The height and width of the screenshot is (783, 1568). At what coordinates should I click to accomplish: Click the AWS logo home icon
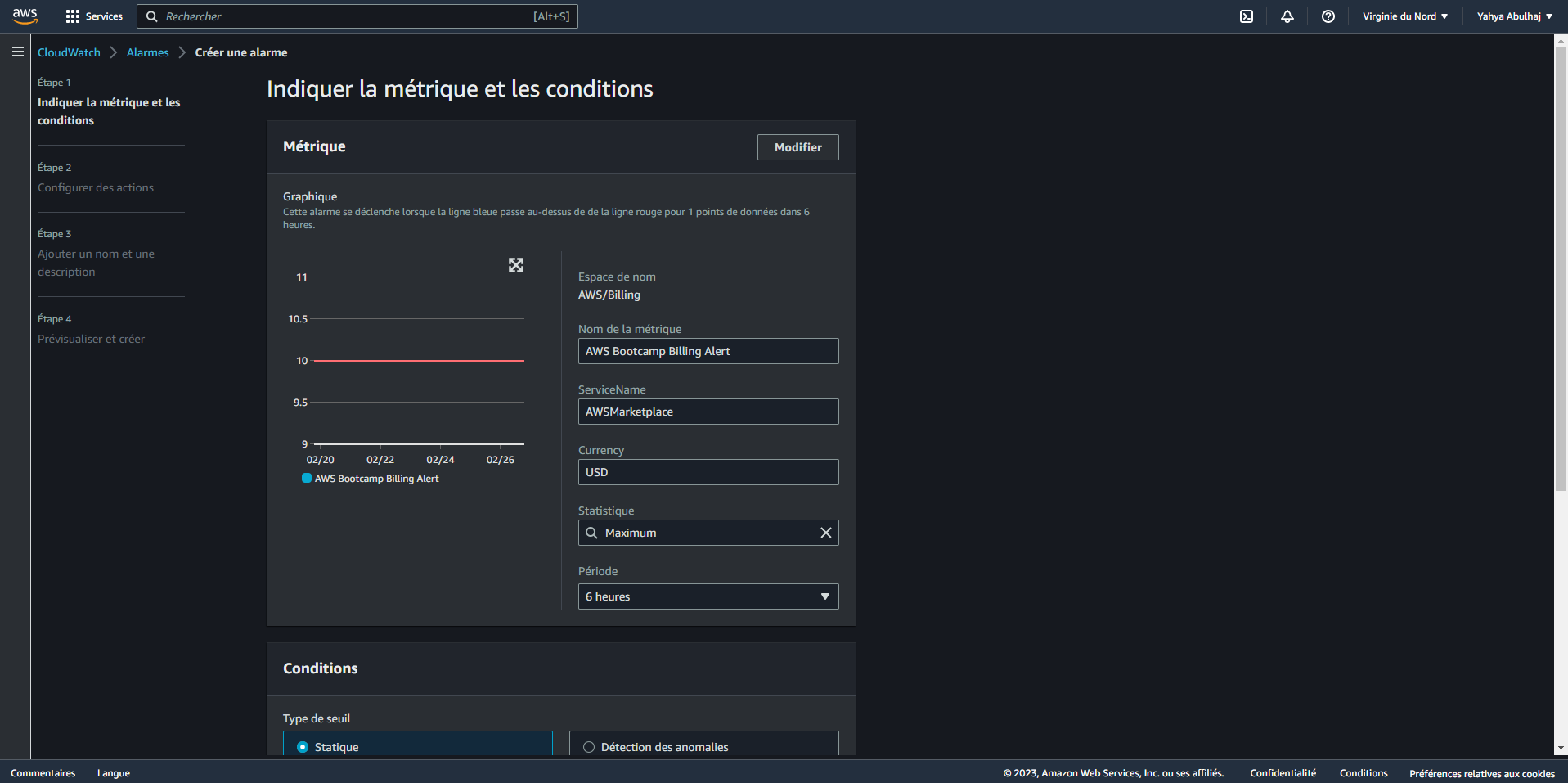point(25,16)
